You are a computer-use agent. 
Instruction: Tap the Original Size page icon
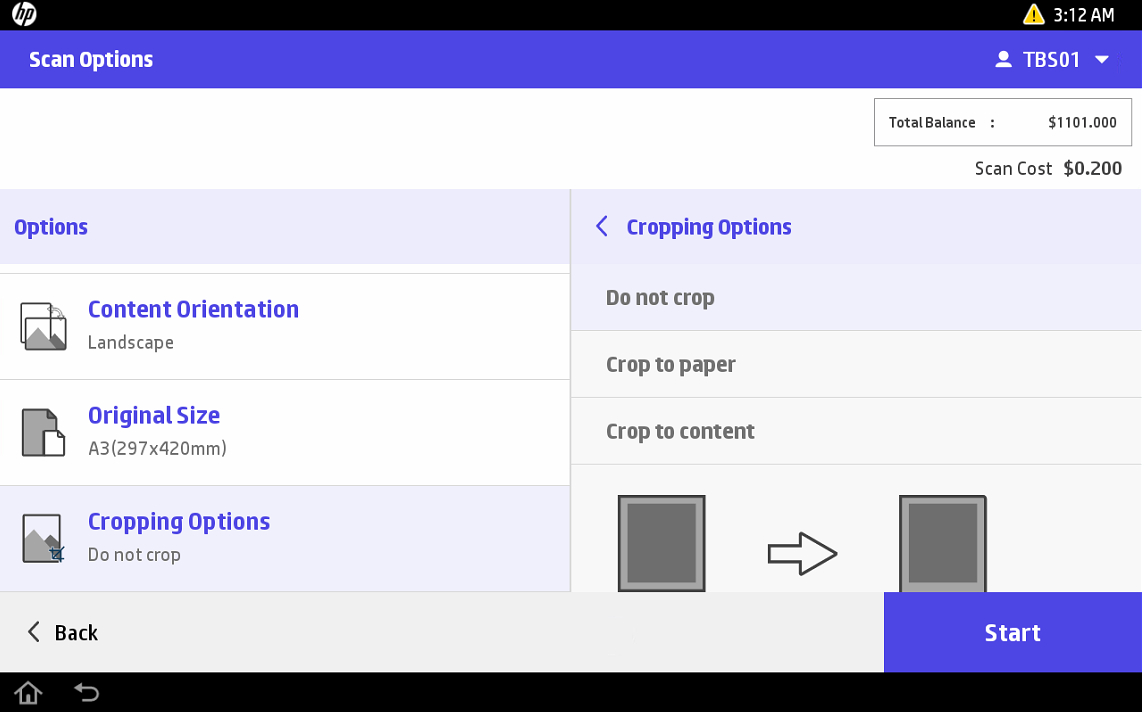tap(43, 432)
